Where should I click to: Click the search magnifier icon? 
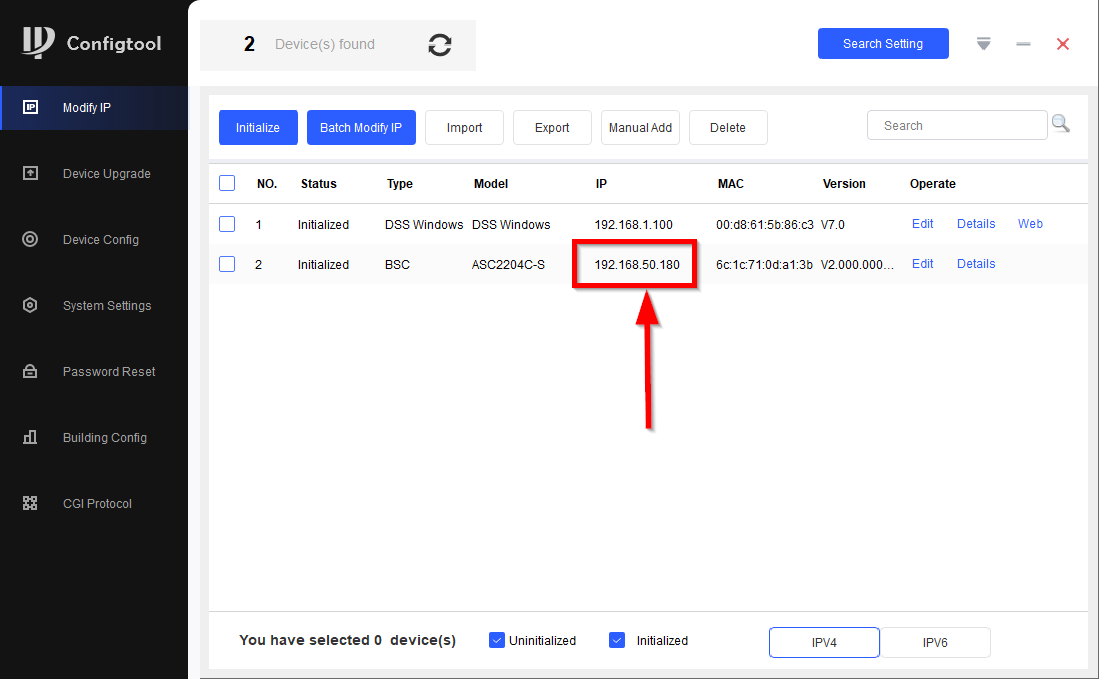click(x=1060, y=124)
